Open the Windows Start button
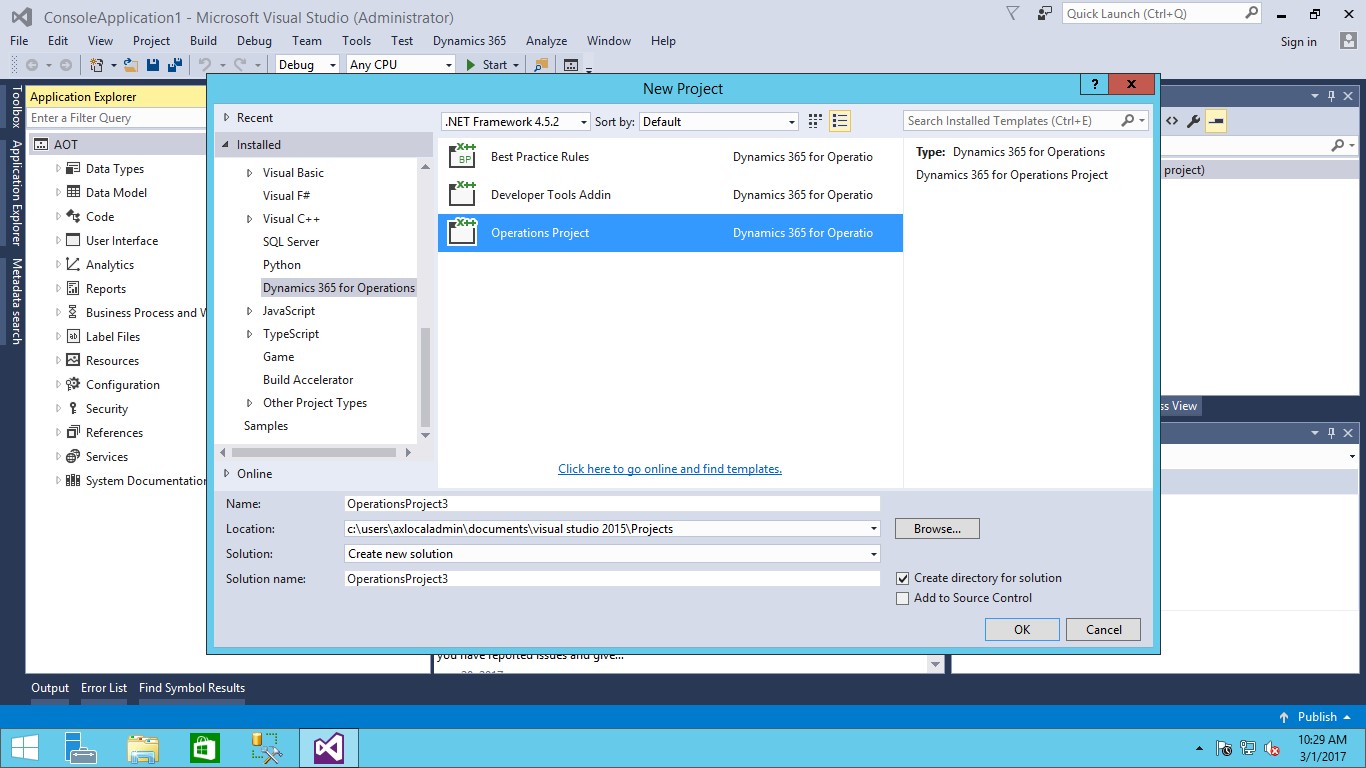The height and width of the screenshot is (768, 1366). pos(25,748)
